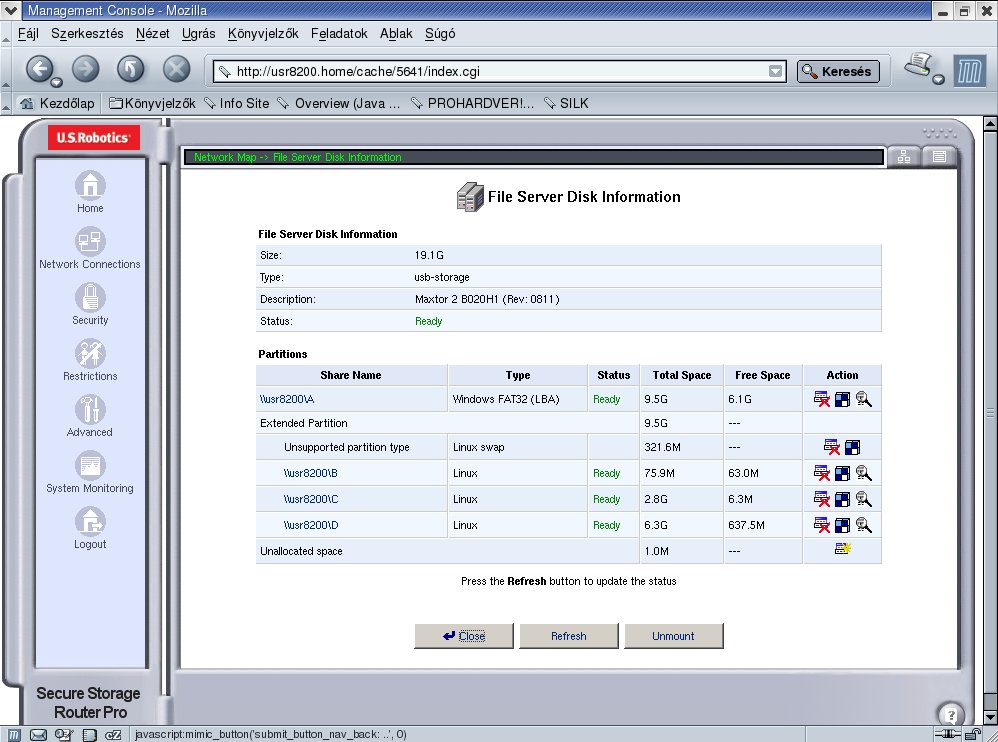Check disk magnifier icon for \\usr8200\B

point(863,473)
